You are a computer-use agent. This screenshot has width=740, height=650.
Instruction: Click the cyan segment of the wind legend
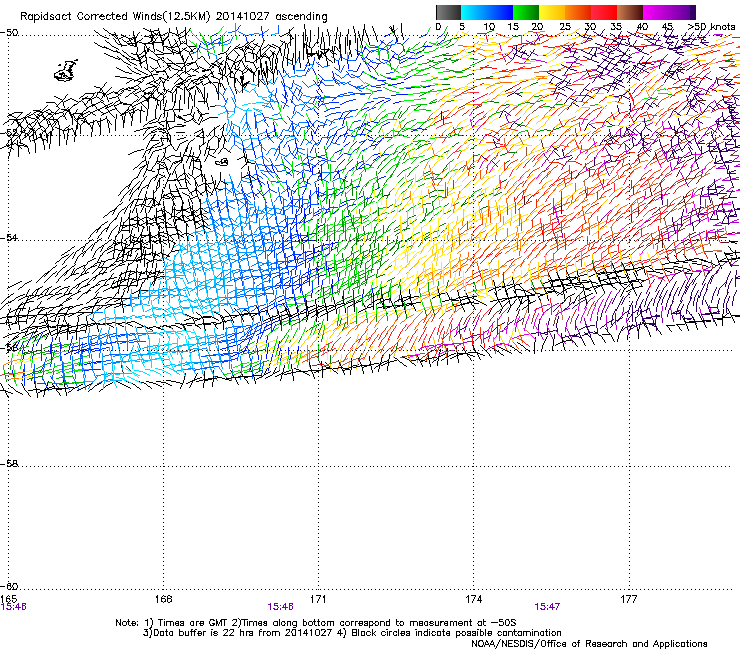474,12
